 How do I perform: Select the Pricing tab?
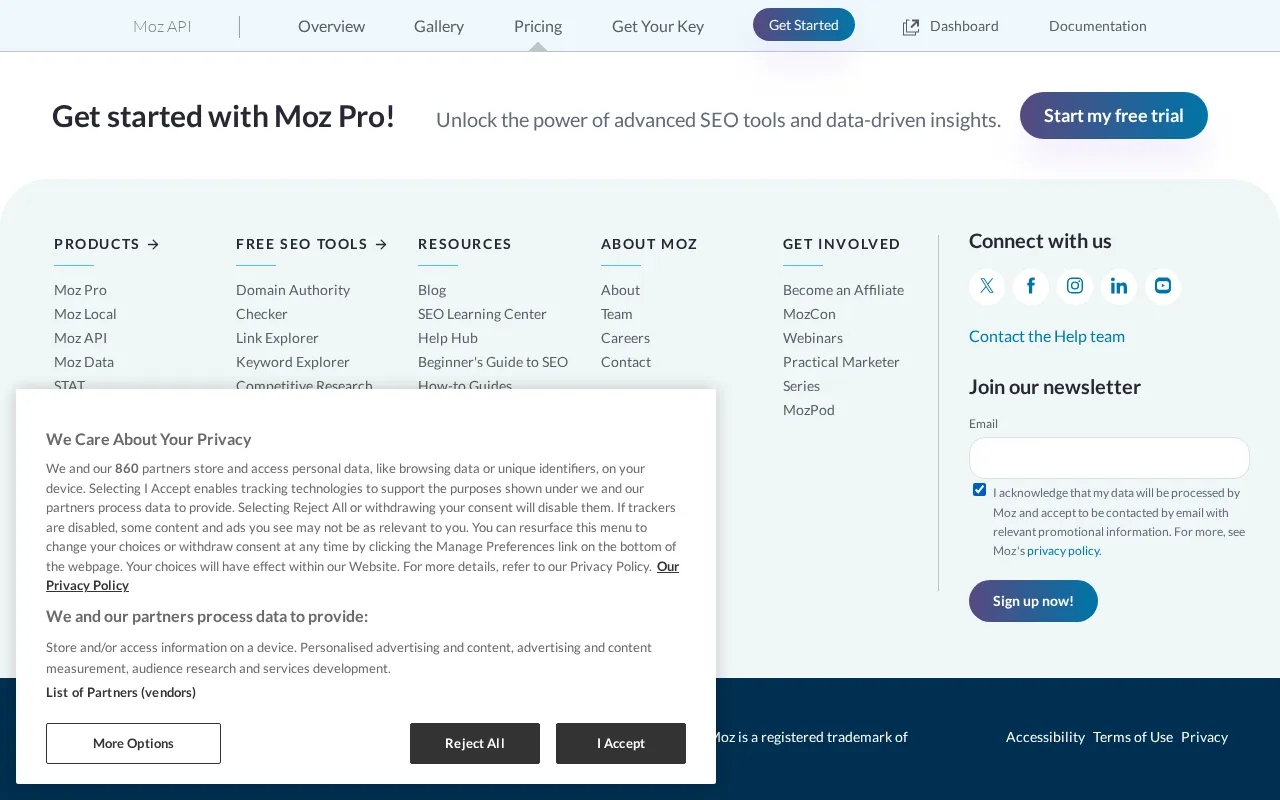coord(538,26)
